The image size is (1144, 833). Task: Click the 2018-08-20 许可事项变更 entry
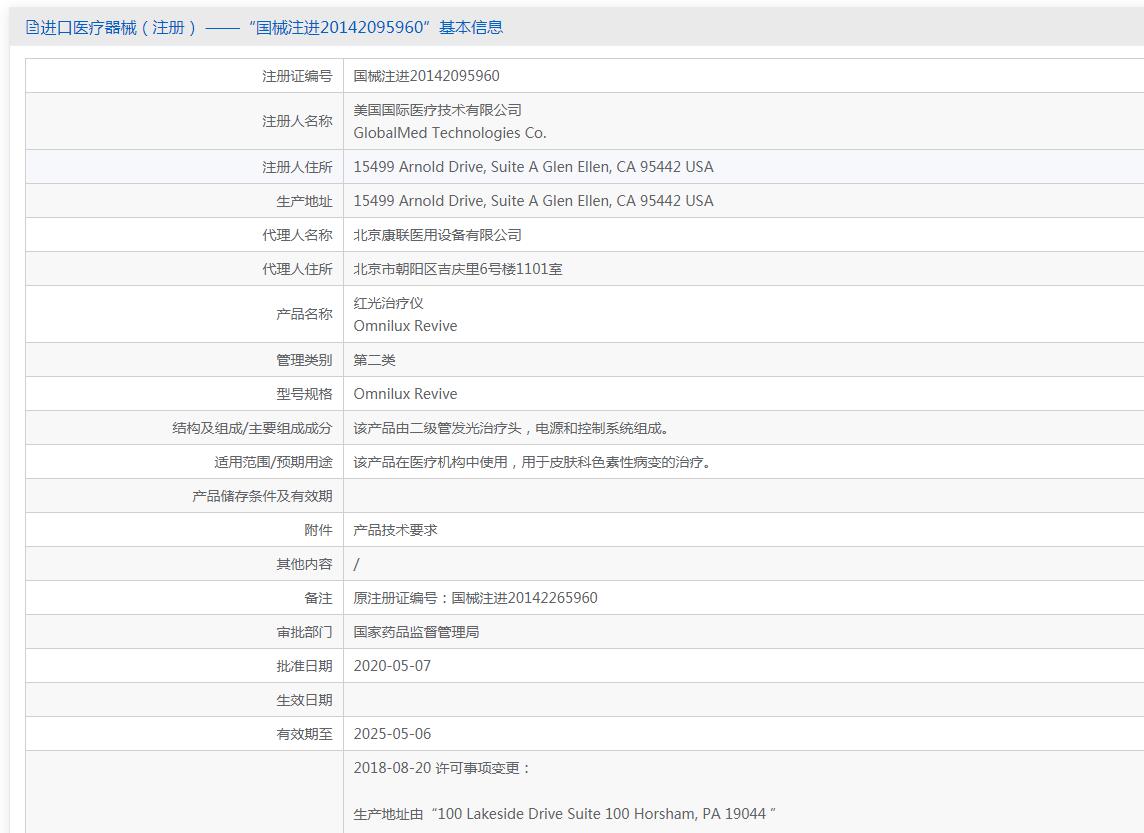[442, 768]
